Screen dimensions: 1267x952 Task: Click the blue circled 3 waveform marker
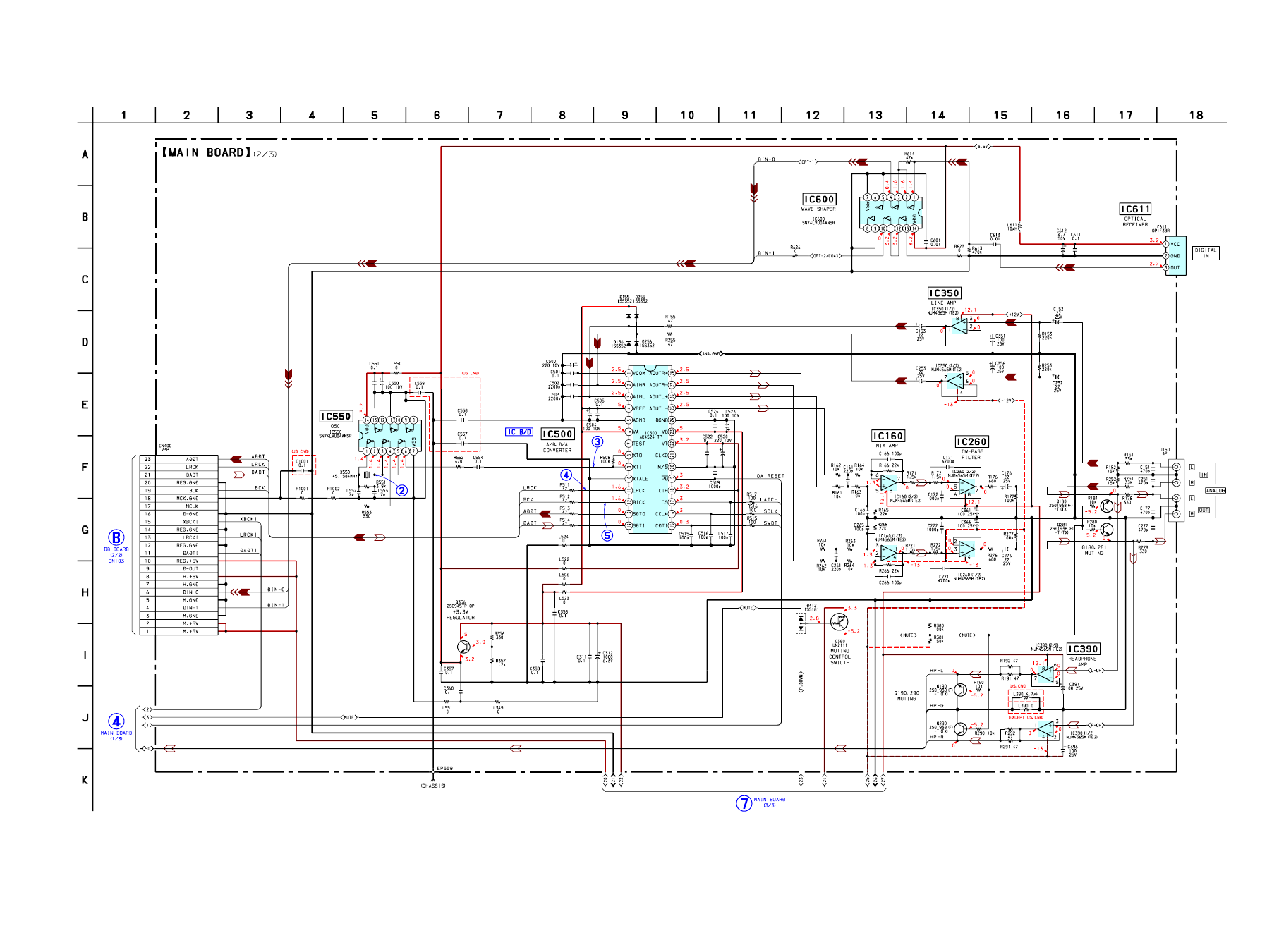click(598, 442)
